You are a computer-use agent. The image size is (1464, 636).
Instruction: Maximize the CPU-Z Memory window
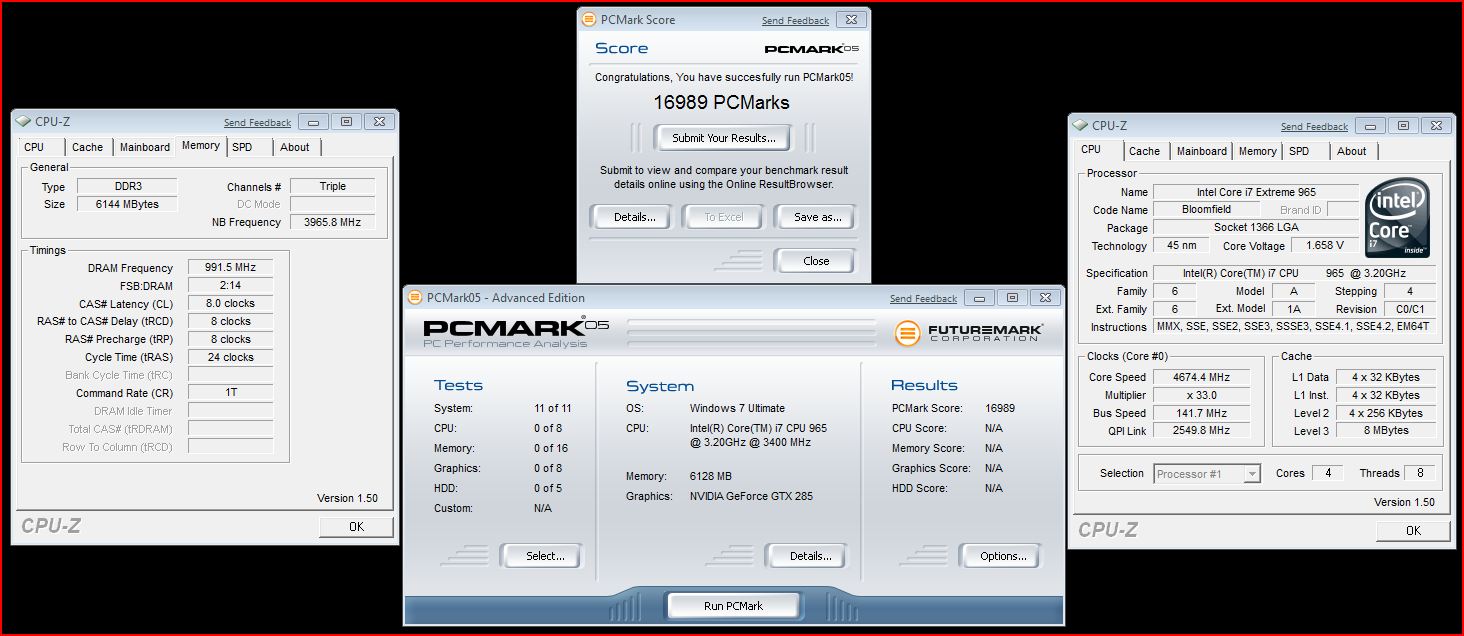346,122
